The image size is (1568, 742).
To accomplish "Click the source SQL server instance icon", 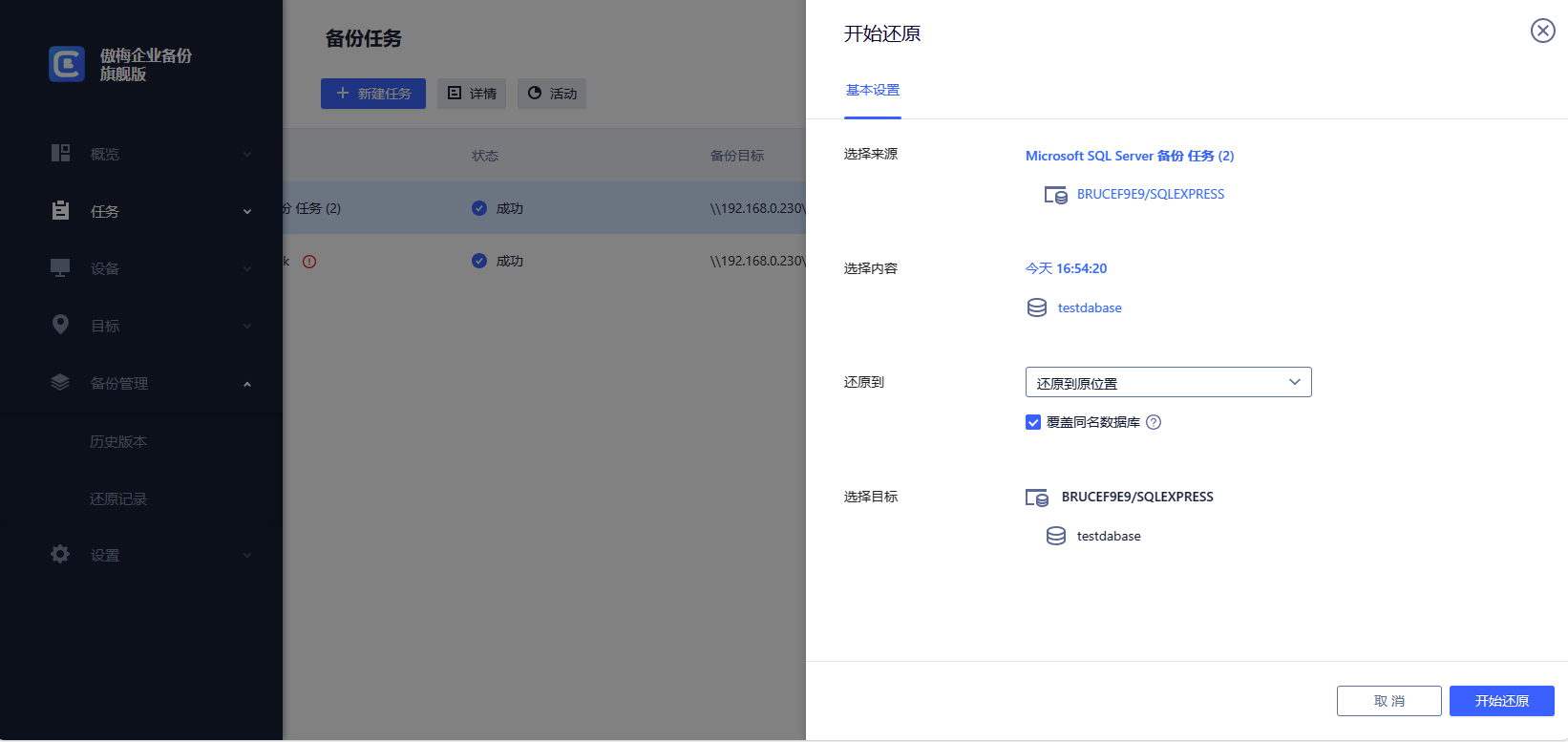I will coord(1055,195).
